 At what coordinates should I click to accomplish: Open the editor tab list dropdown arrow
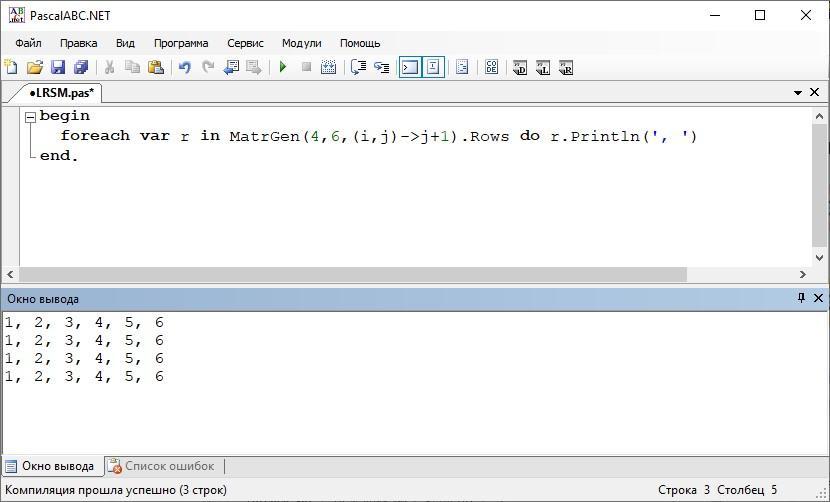tap(798, 93)
